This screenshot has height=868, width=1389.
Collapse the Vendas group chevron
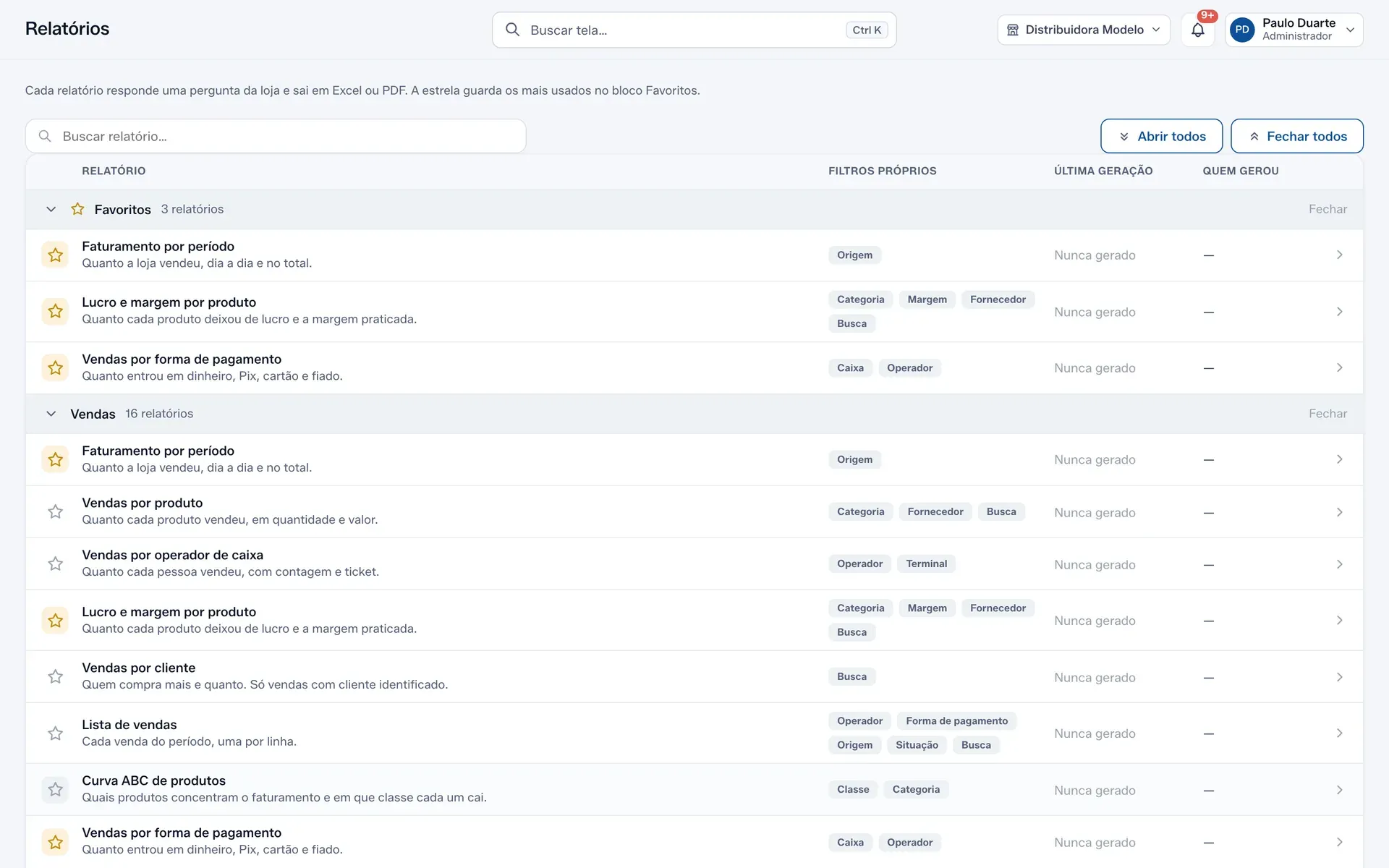tap(51, 414)
